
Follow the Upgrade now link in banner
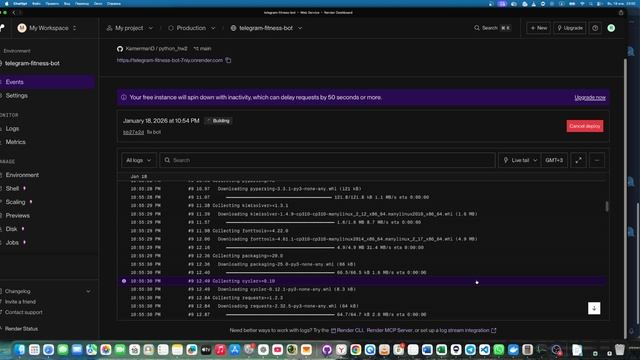tap(590, 98)
